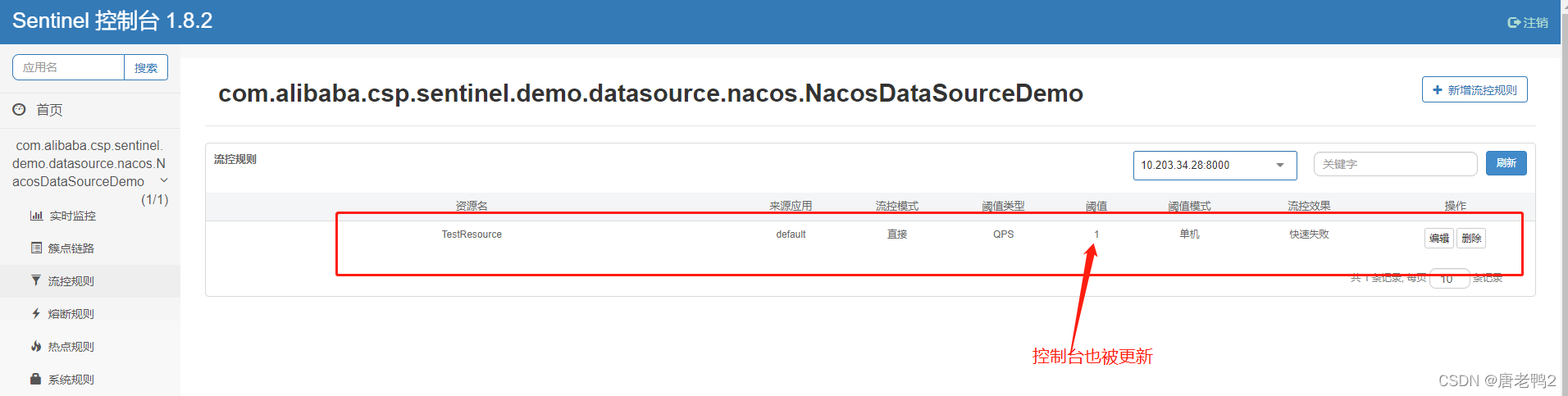Click the TestResource cell
Image resolution: width=1568 pixels, height=396 pixels.
[472, 234]
